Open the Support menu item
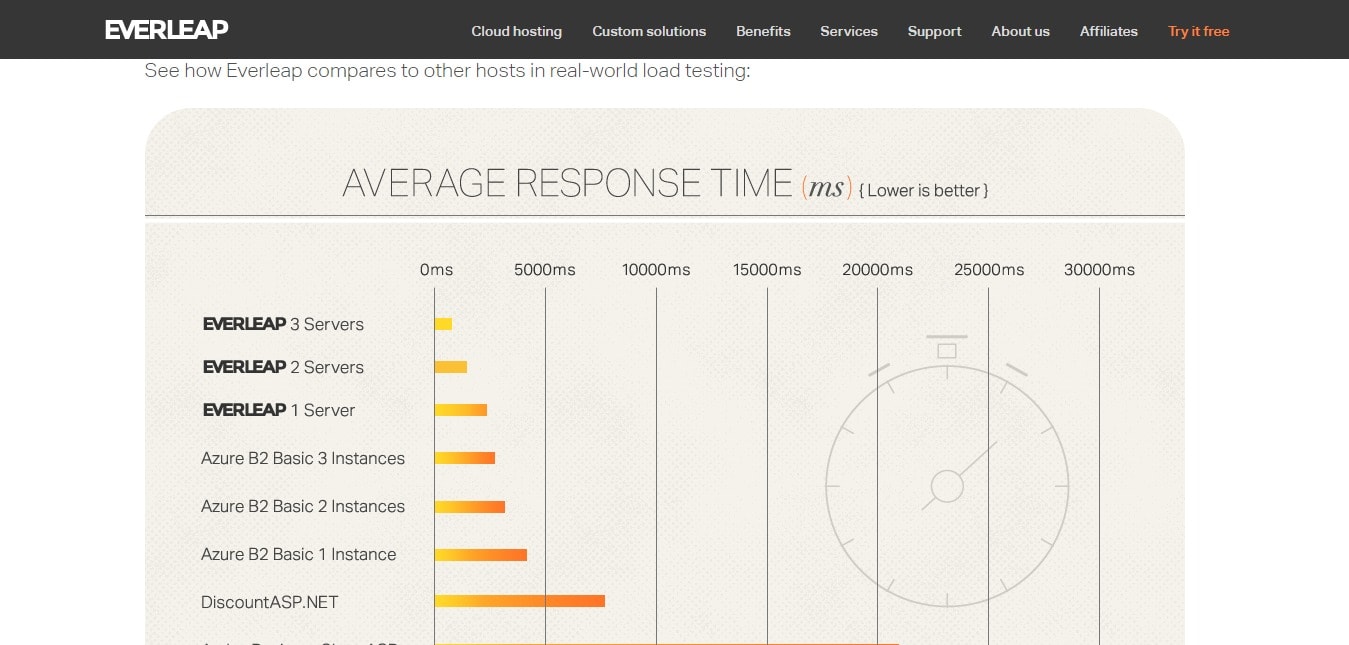This screenshot has height=645, width=1349. click(935, 31)
